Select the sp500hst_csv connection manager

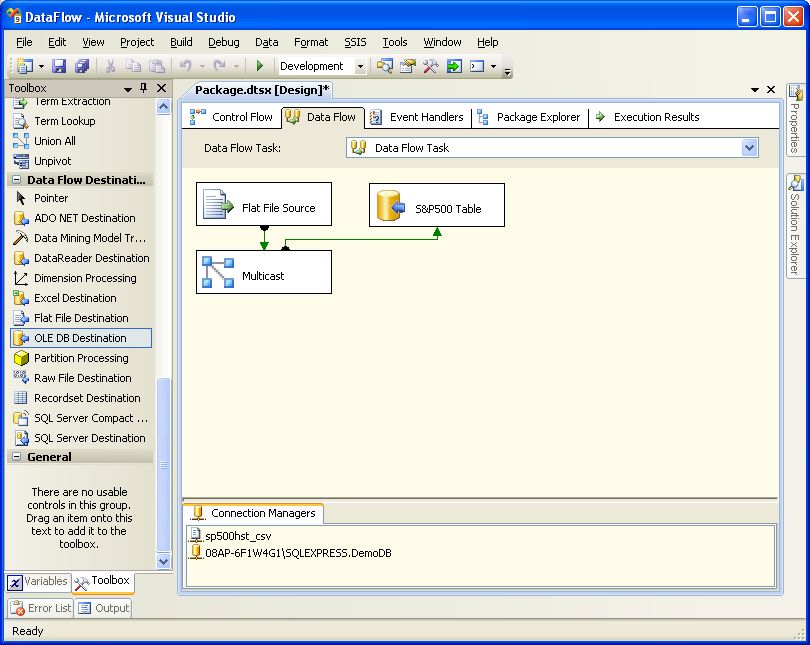pyautogui.click(x=230, y=536)
